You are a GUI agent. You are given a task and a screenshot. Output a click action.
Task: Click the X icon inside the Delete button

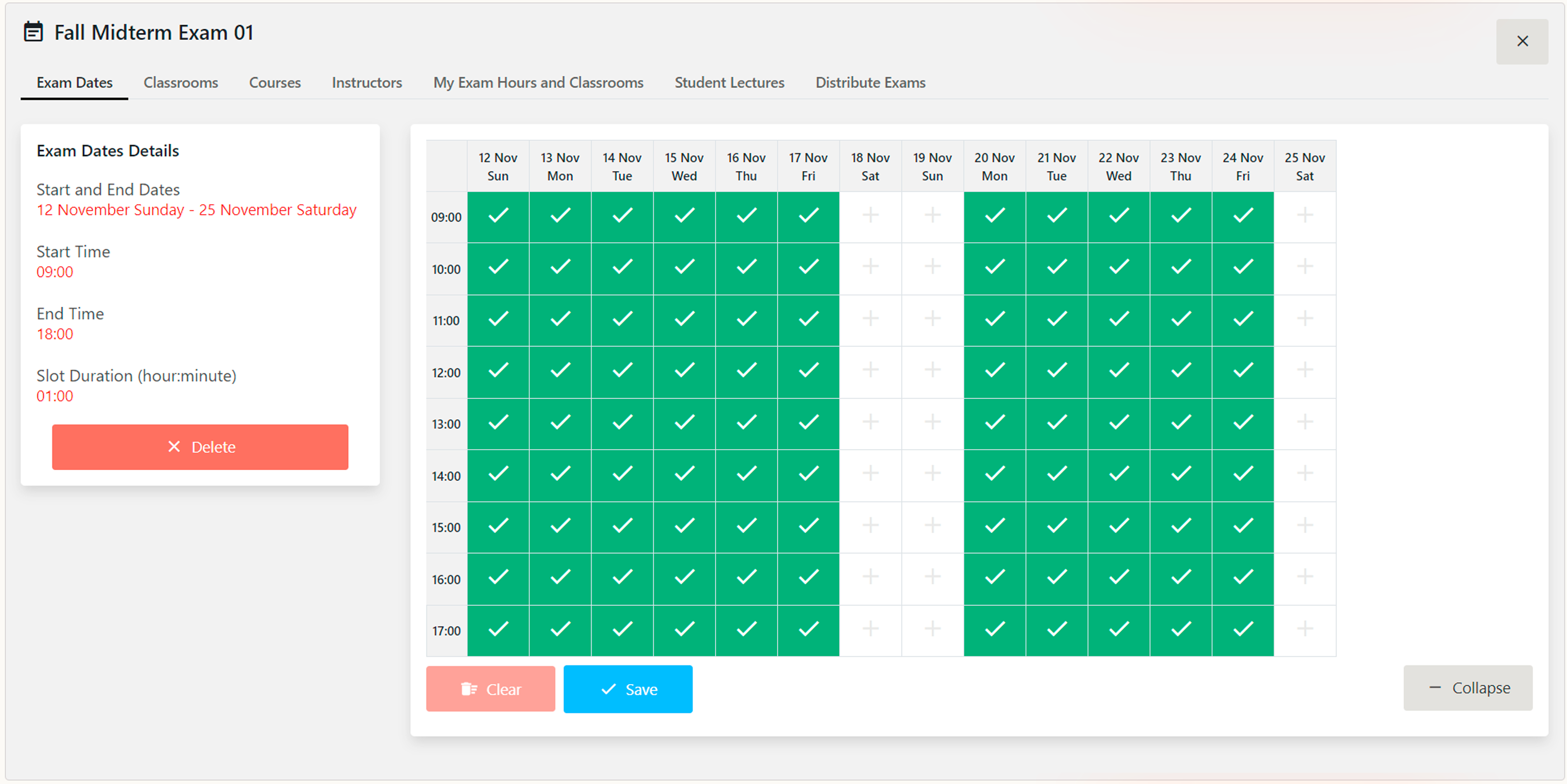pos(174,447)
